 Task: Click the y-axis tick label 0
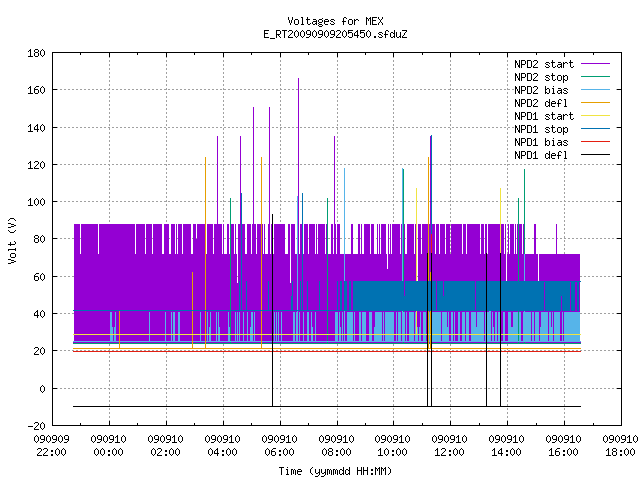[42, 389]
